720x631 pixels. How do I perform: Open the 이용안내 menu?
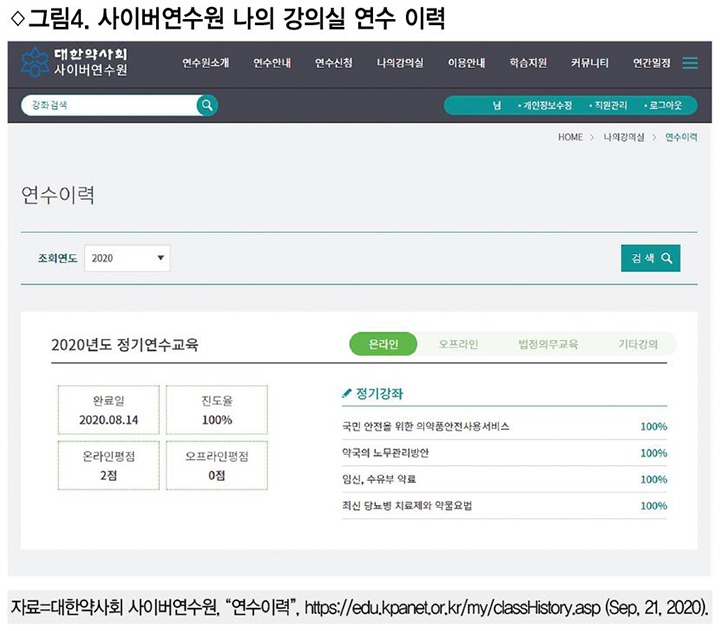(467, 62)
